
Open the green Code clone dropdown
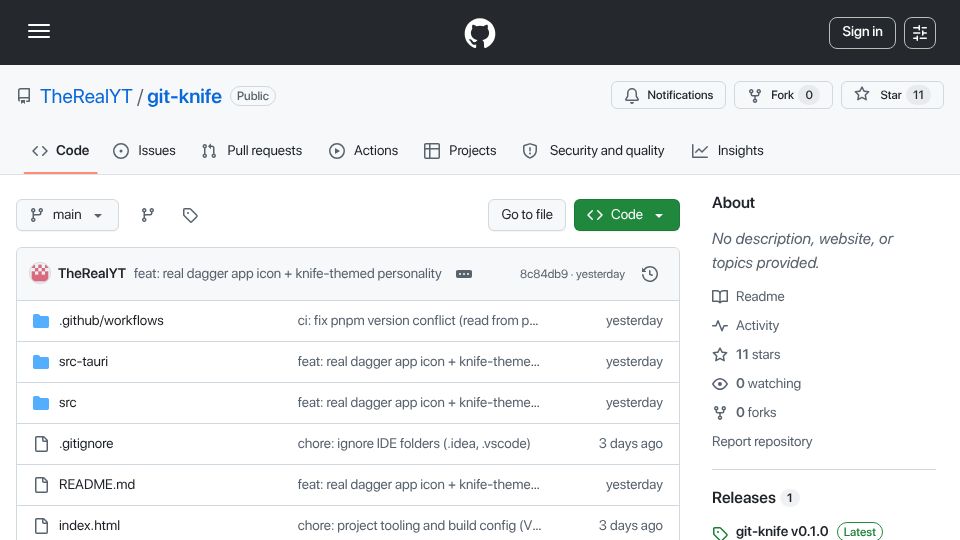(626, 215)
